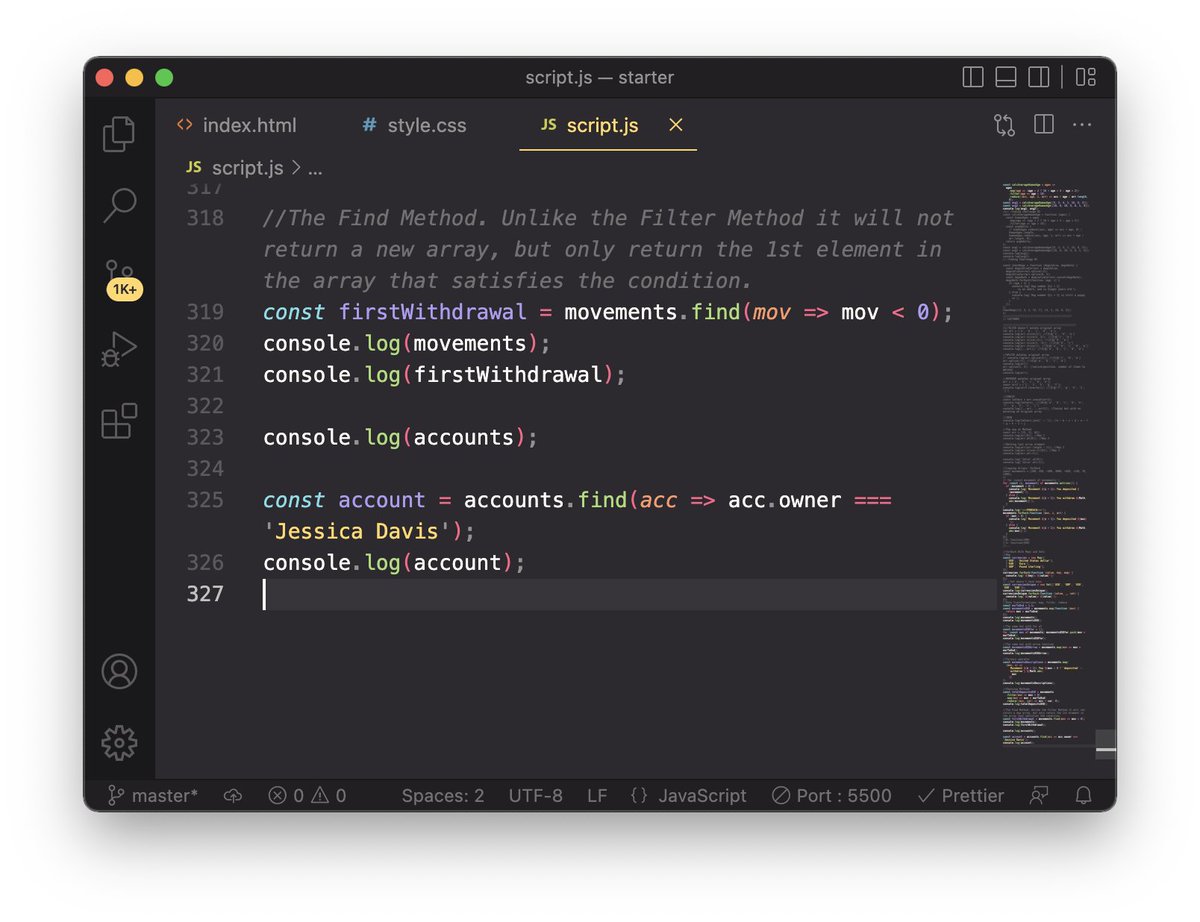Image resolution: width=1200 pixels, height=922 pixels.
Task: Open Source Control showing 1K+ changes
Action: (120, 272)
